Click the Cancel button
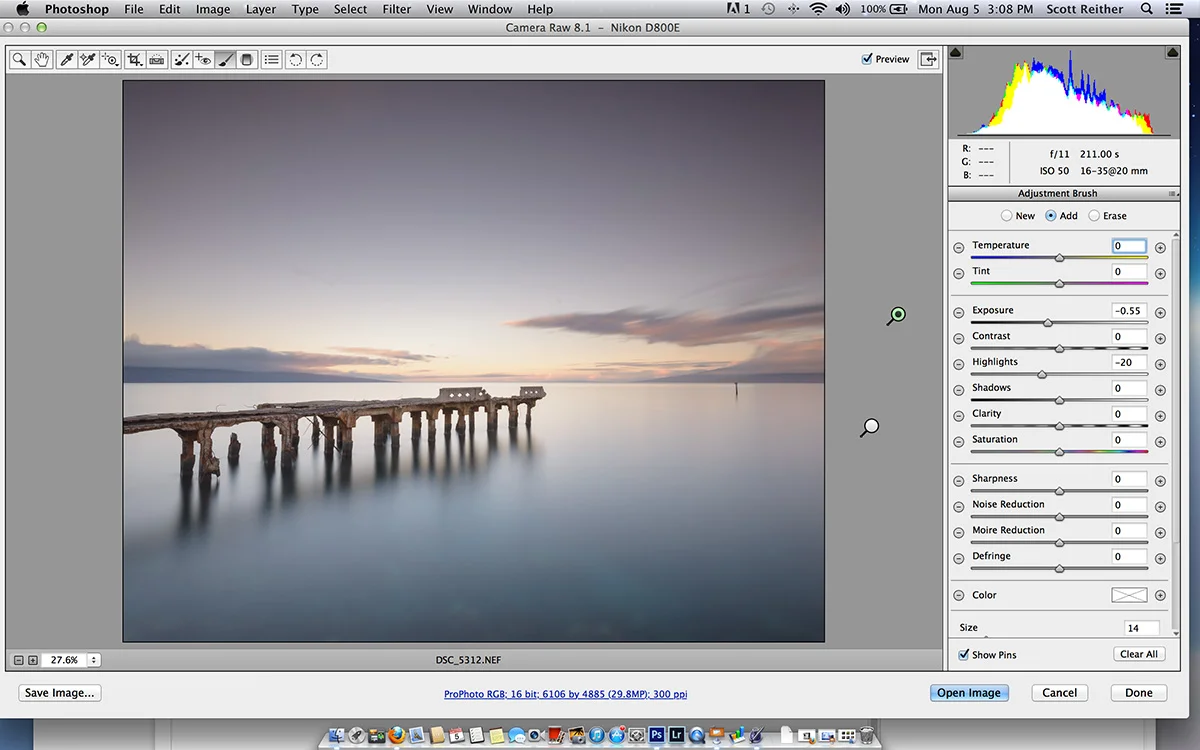 coord(1060,692)
